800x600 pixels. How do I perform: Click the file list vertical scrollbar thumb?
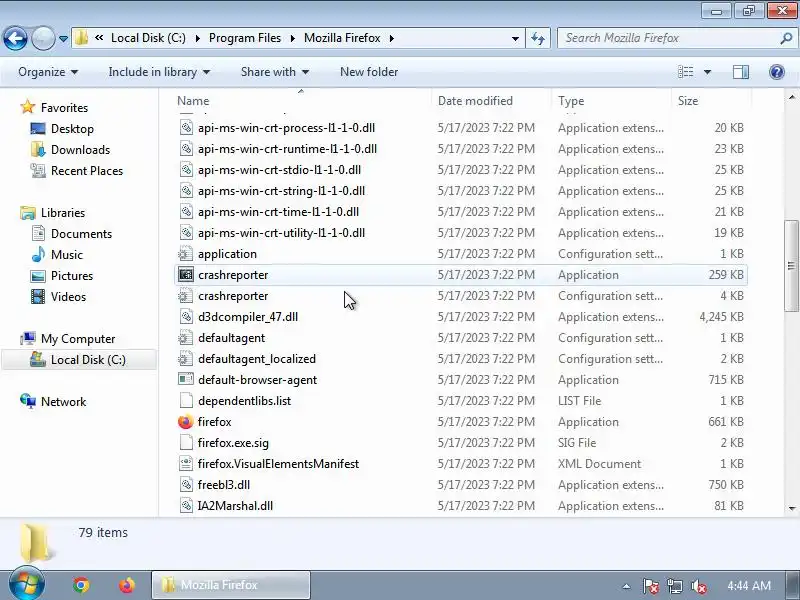[x=791, y=265]
